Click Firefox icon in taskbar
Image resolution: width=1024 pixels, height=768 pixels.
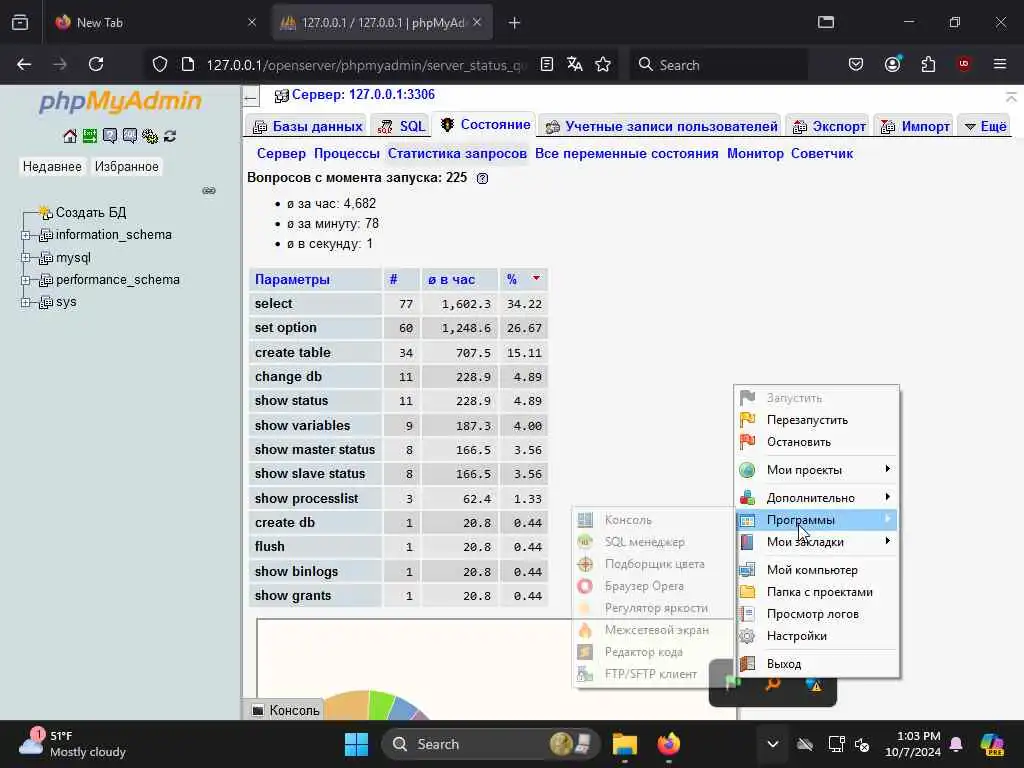[668, 744]
